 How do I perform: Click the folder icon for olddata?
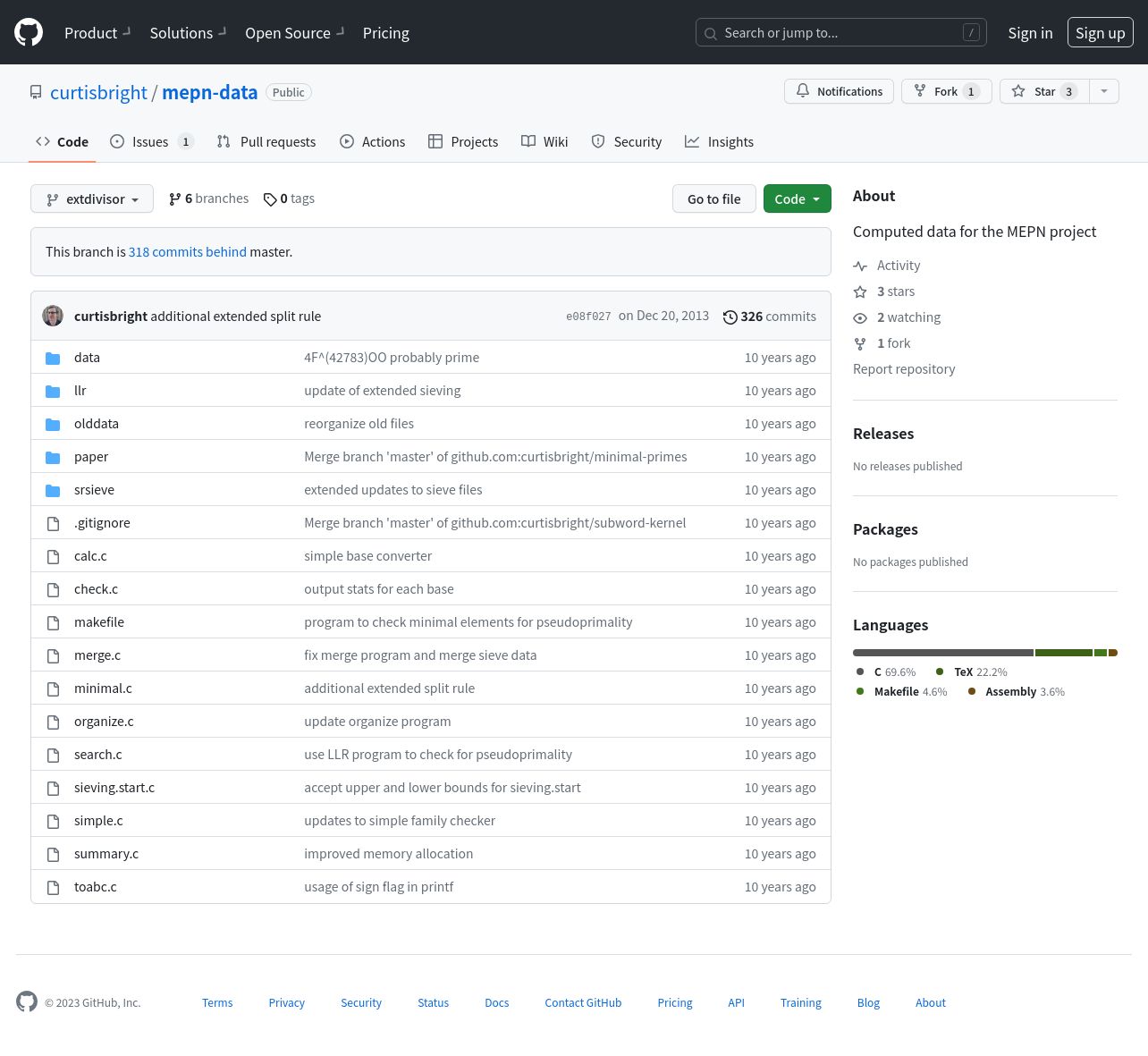53,424
